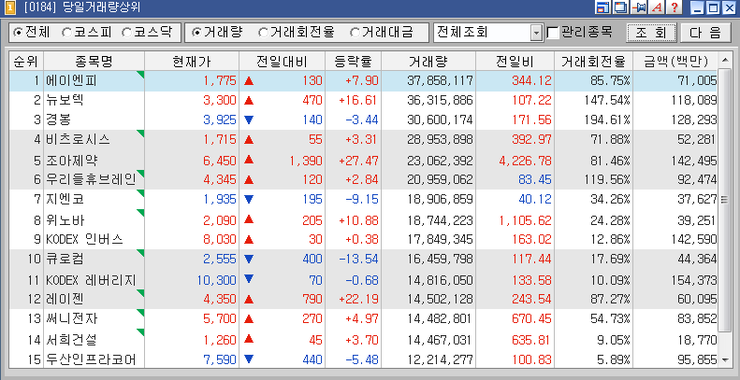Image resolution: width=740 pixels, height=380 pixels.
Task: Select stock 레이젠 in row 12
Action: coord(65,300)
